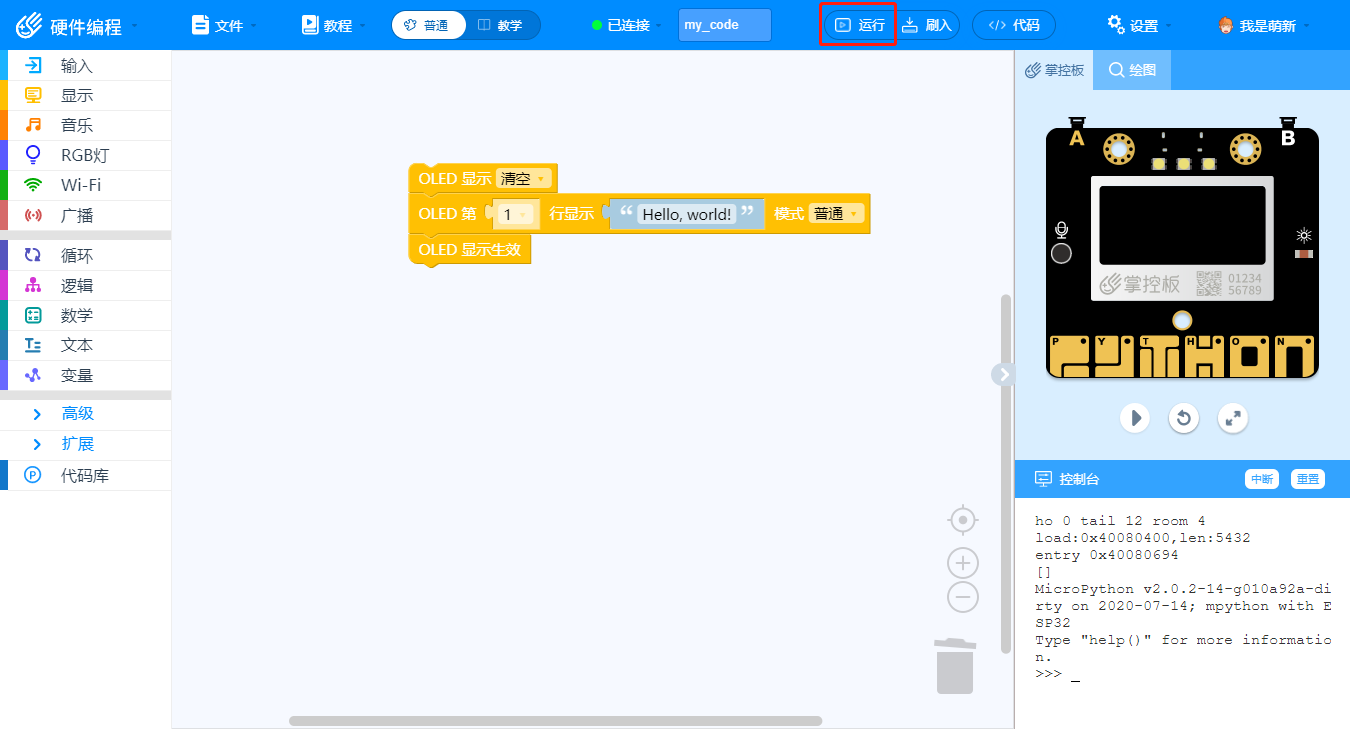Screen dimensions: 1350x729
Task: Collapse the right panel with the arrow handle
Action: coord(1003,374)
